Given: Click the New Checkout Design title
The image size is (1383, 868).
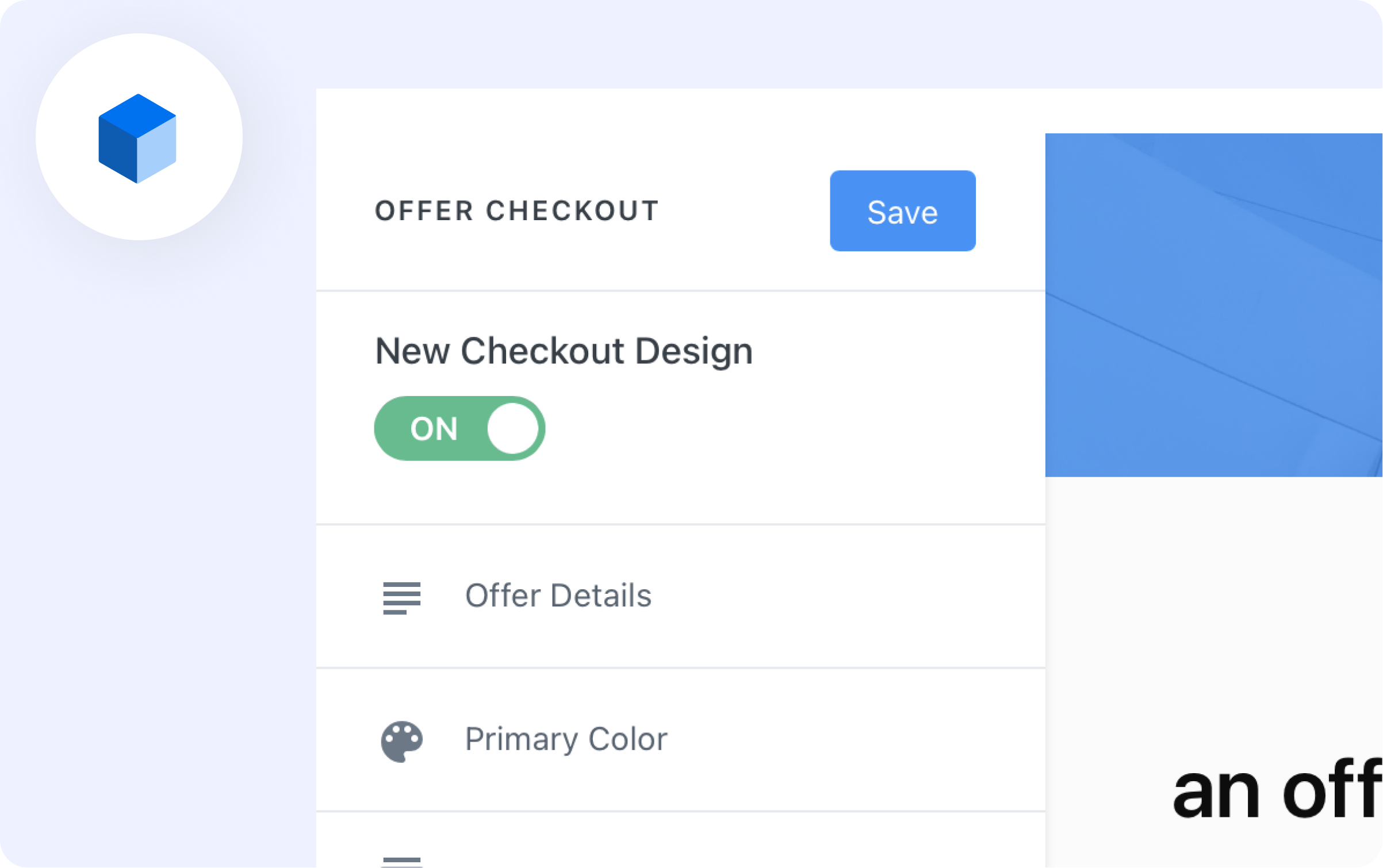Looking at the screenshot, I should point(564,352).
